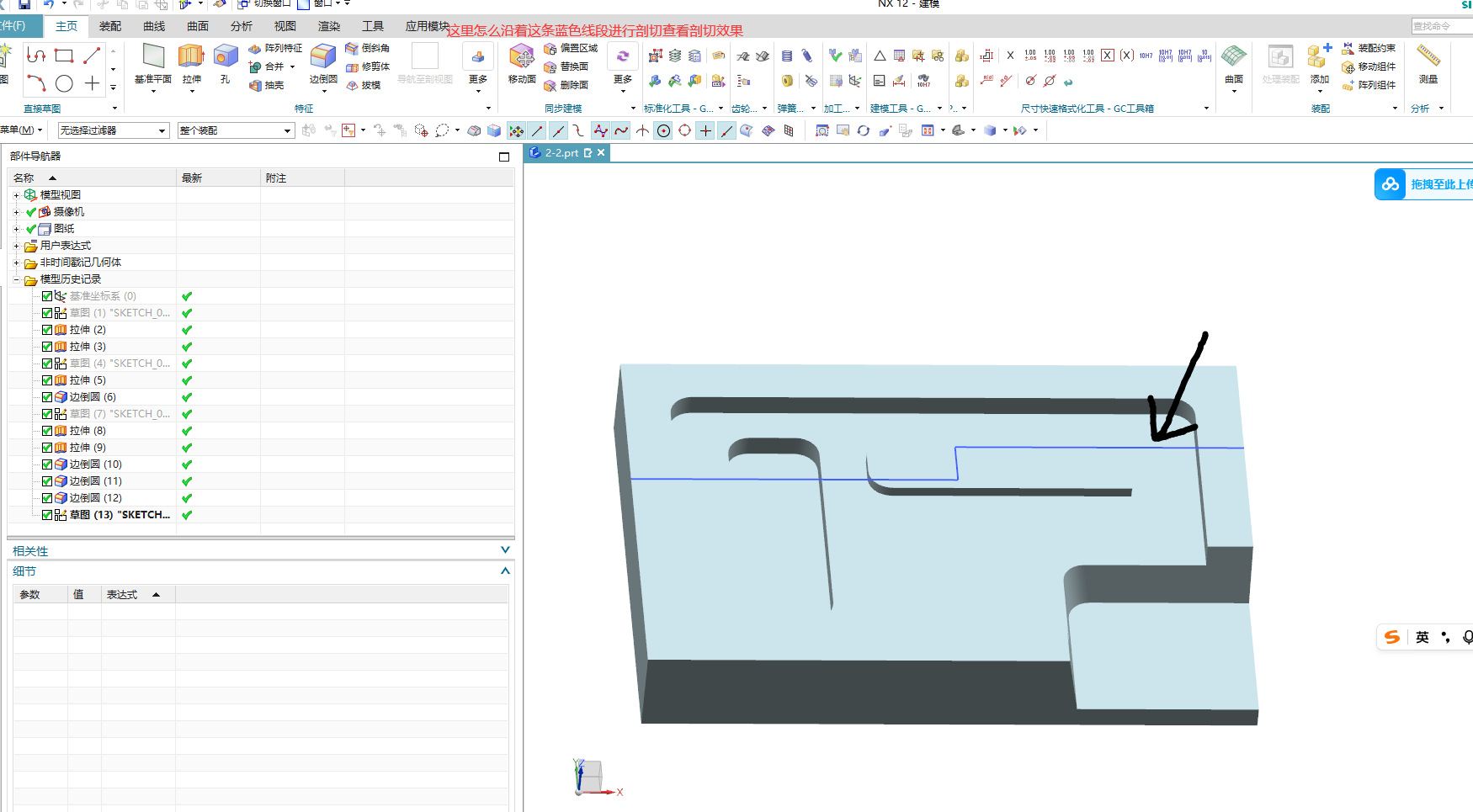
Task: Expand the 用户表达式 node
Action: [16, 246]
